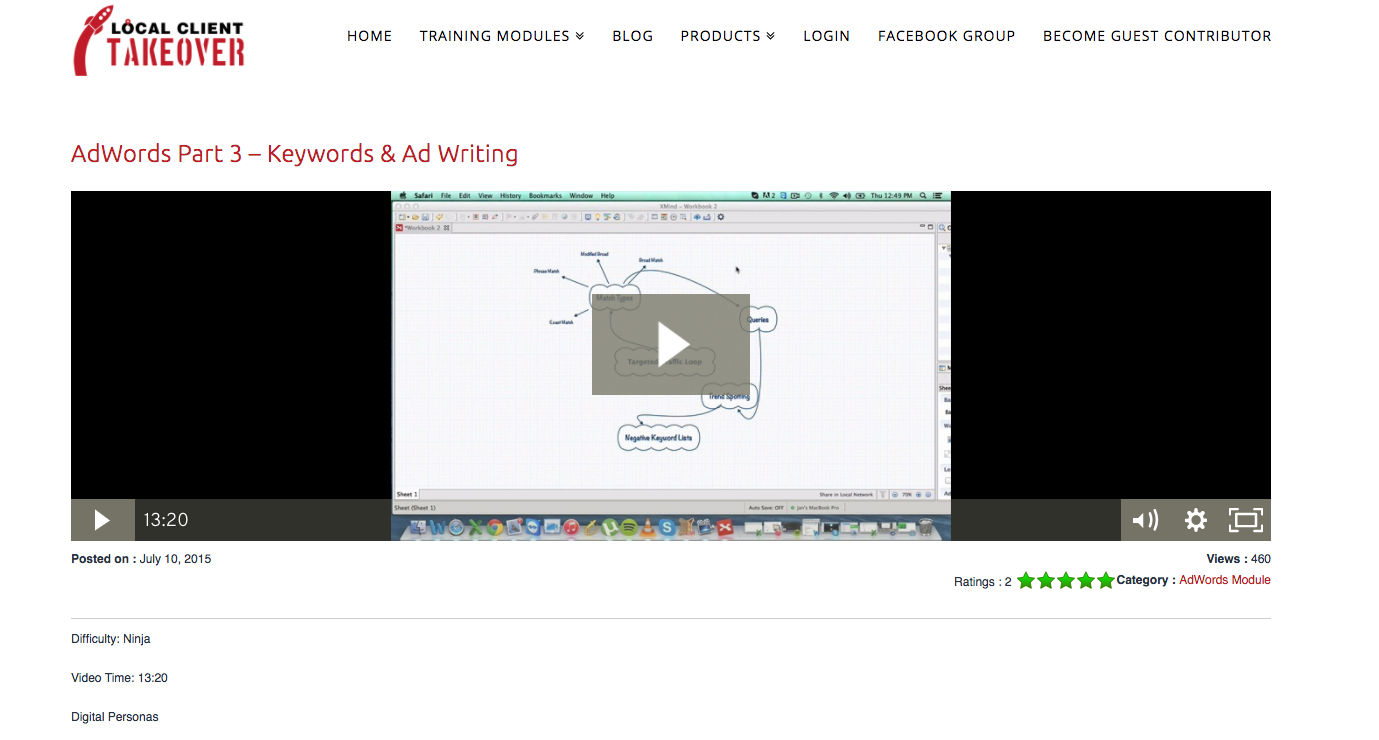The height and width of the screenshot is (740, 1379).
Task: Open the AdWords Module category link
Action: pyautogui.click(x=1224, y=580)
